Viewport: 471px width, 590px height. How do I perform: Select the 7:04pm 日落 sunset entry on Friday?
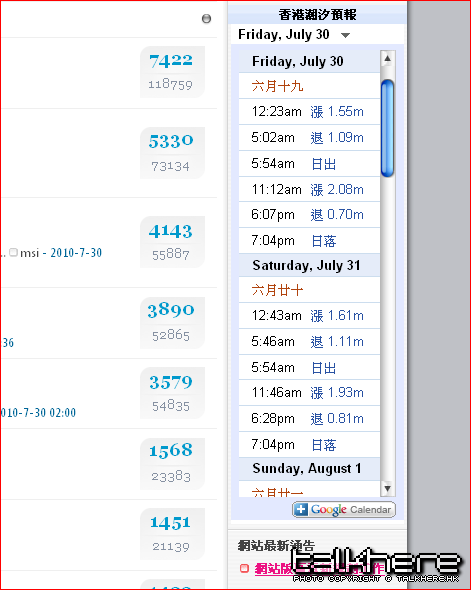click(309, 240)
